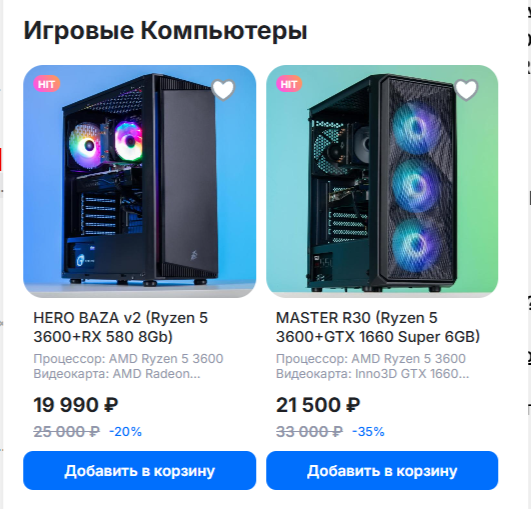Click the HIT badge on MASTER R30

click(x=289, y=84)
